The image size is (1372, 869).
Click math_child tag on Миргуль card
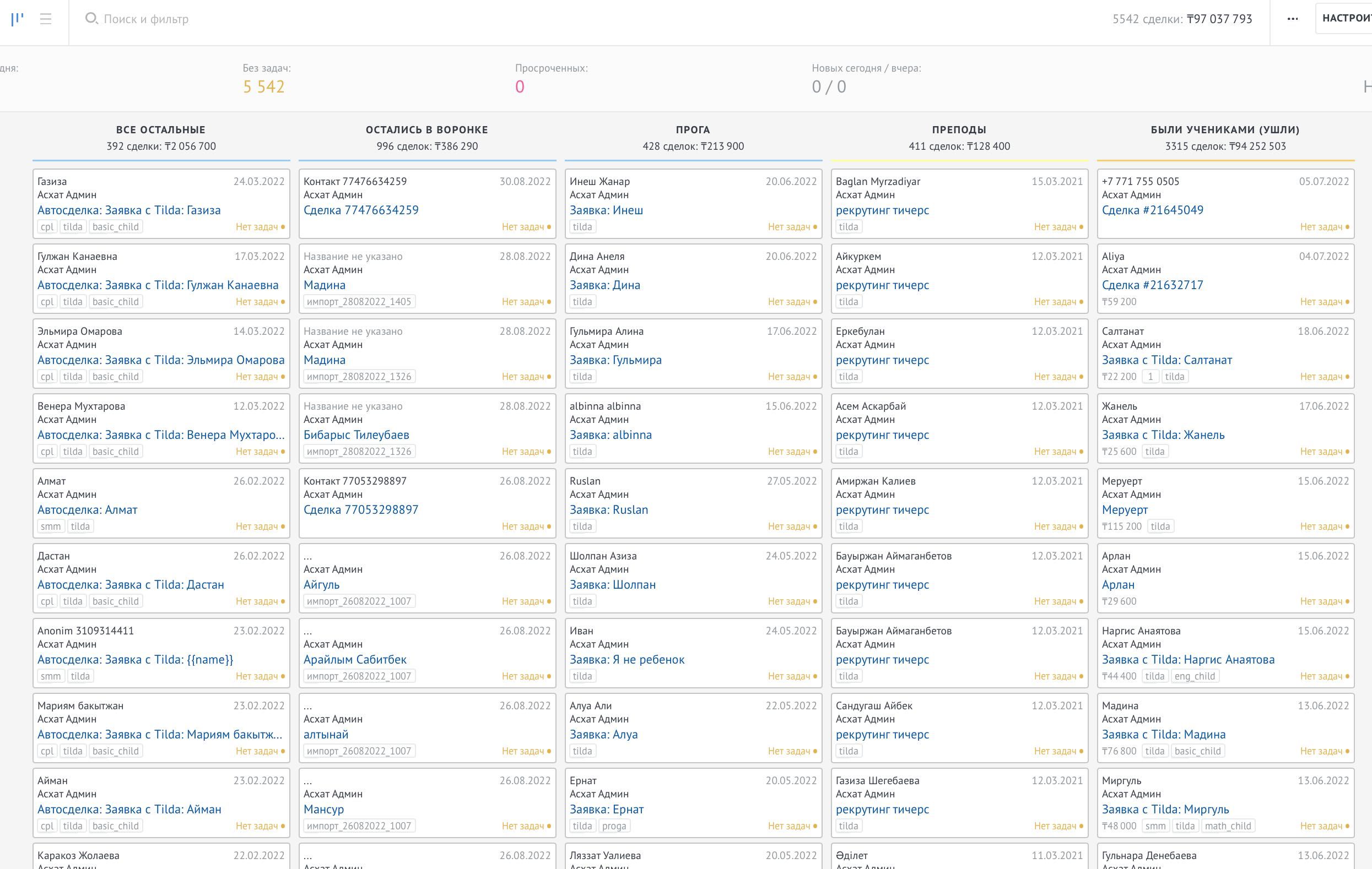point(1228,825)
